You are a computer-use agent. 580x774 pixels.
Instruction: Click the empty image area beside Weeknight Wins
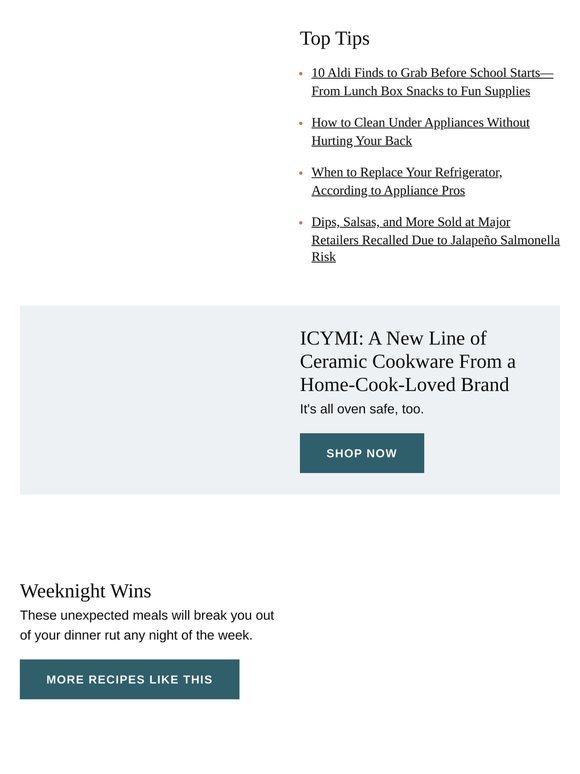[x=430, y=640]
